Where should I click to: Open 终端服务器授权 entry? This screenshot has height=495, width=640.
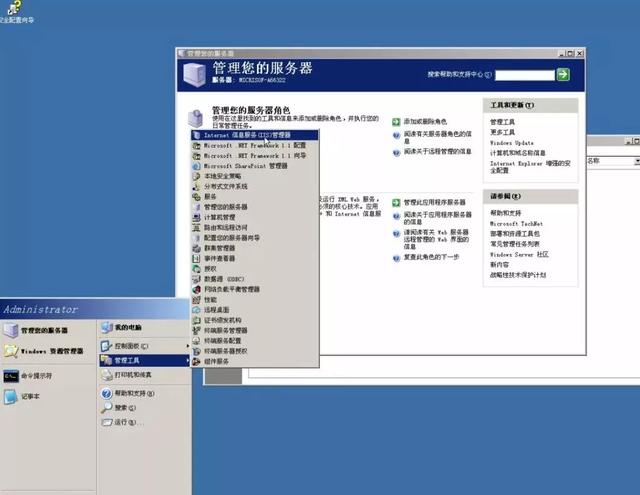254,351
